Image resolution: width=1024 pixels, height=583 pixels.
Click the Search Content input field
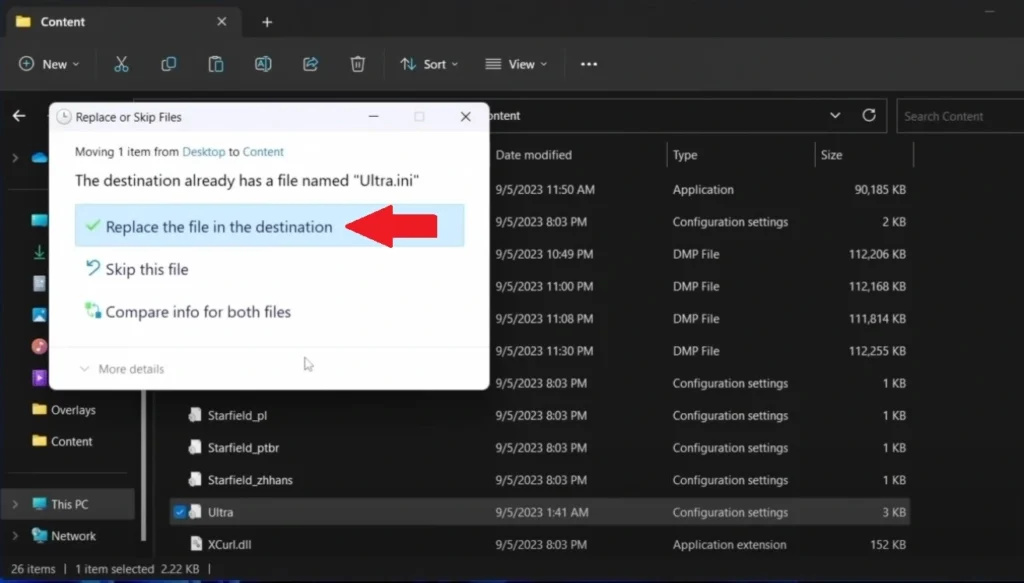pos(960,116)
